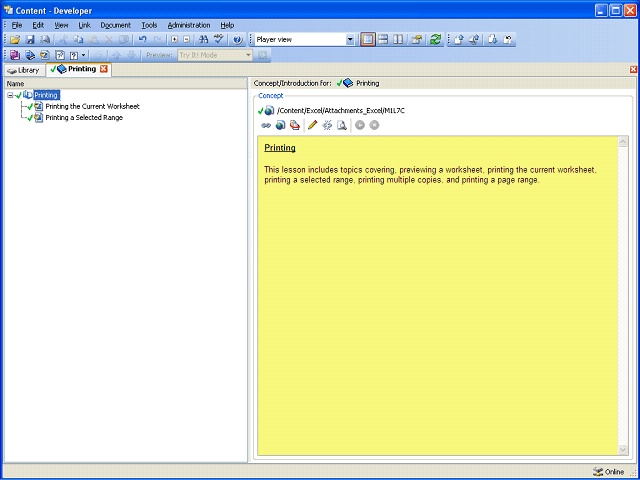Click the Printing heading in concept preview

point(280,148)
